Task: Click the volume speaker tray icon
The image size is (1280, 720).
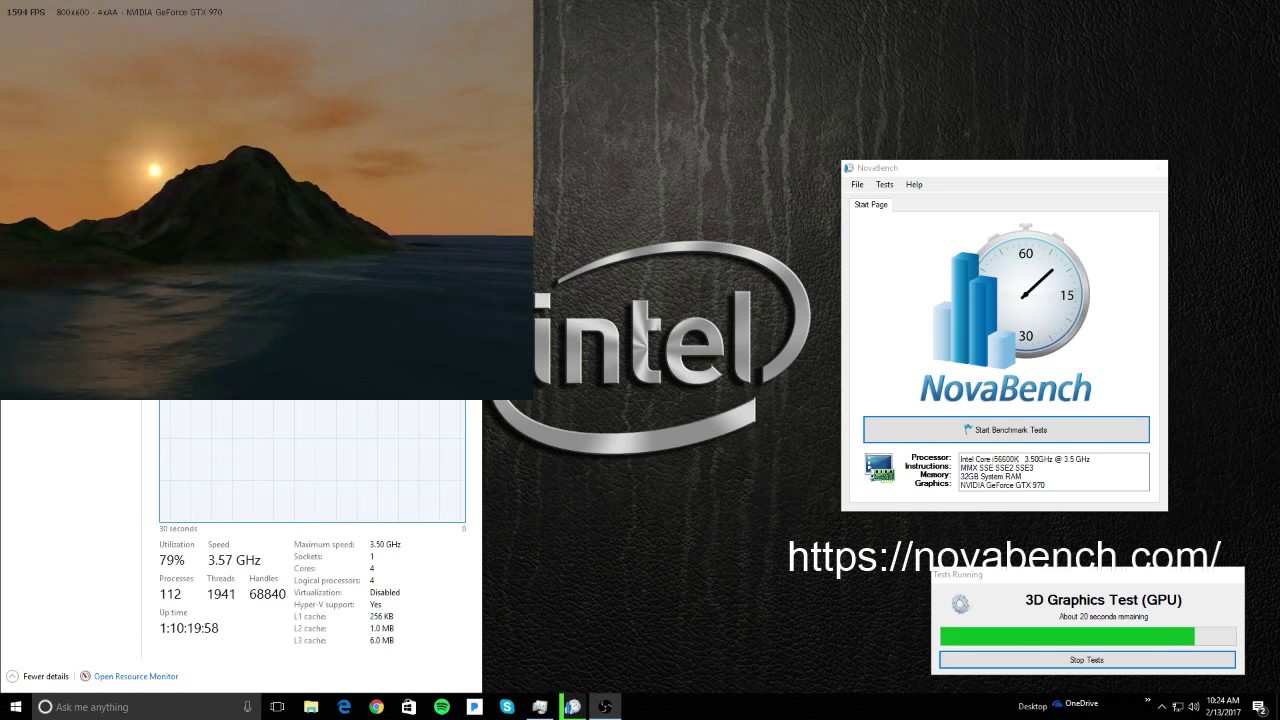Action: click(1194, 707)
